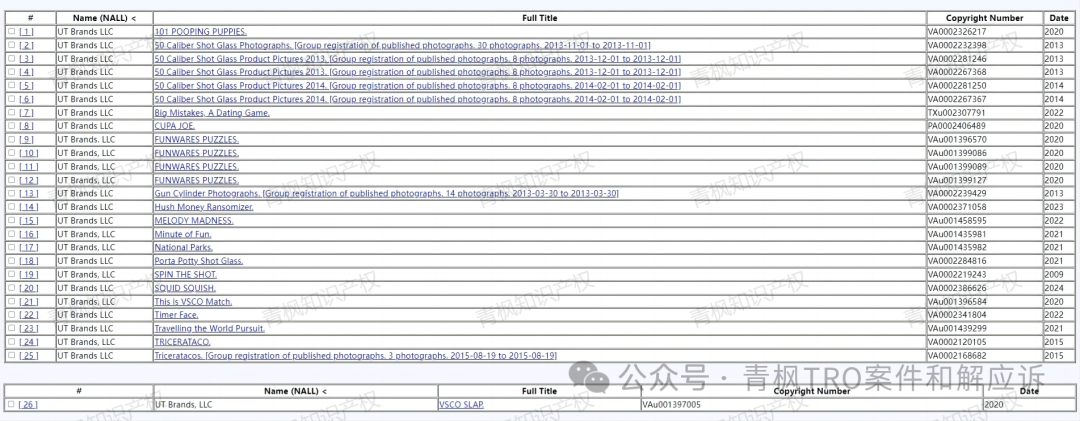Select copyright number VA0002120105

click(957, 342)
